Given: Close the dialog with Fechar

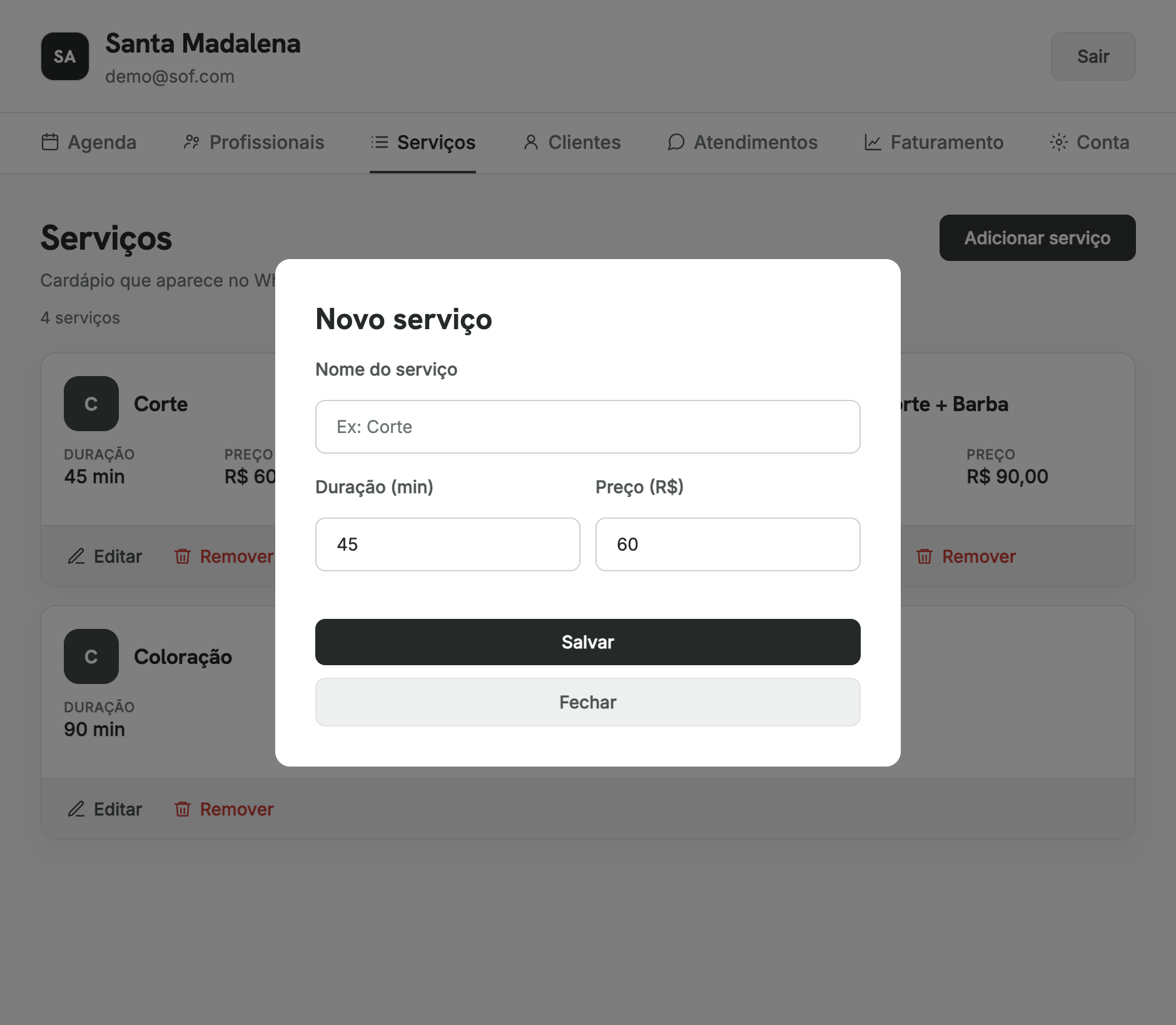Looking at the screenshot, I should [588, 702].
